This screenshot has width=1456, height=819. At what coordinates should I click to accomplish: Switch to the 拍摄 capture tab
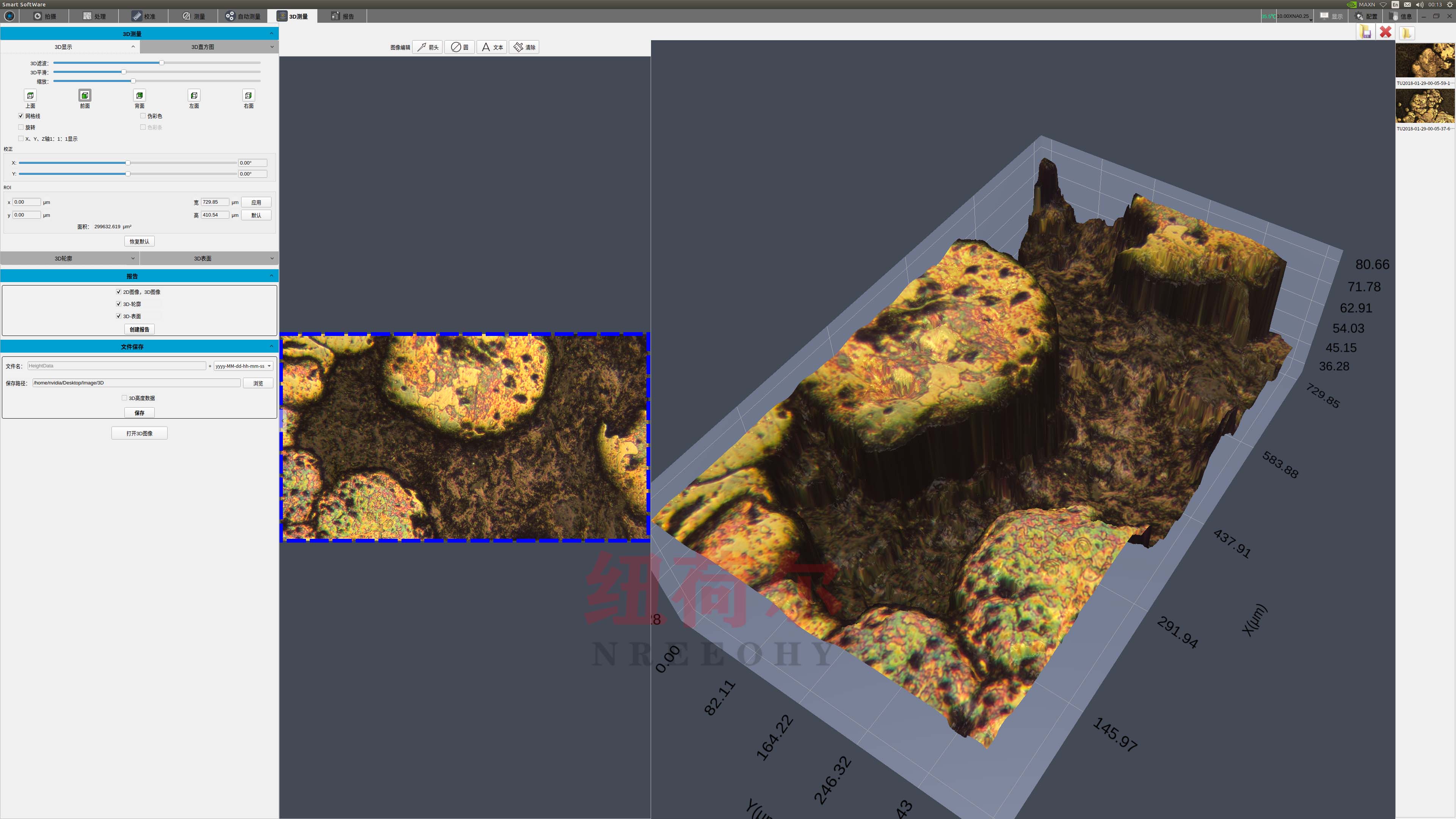[x=44, y=16]
